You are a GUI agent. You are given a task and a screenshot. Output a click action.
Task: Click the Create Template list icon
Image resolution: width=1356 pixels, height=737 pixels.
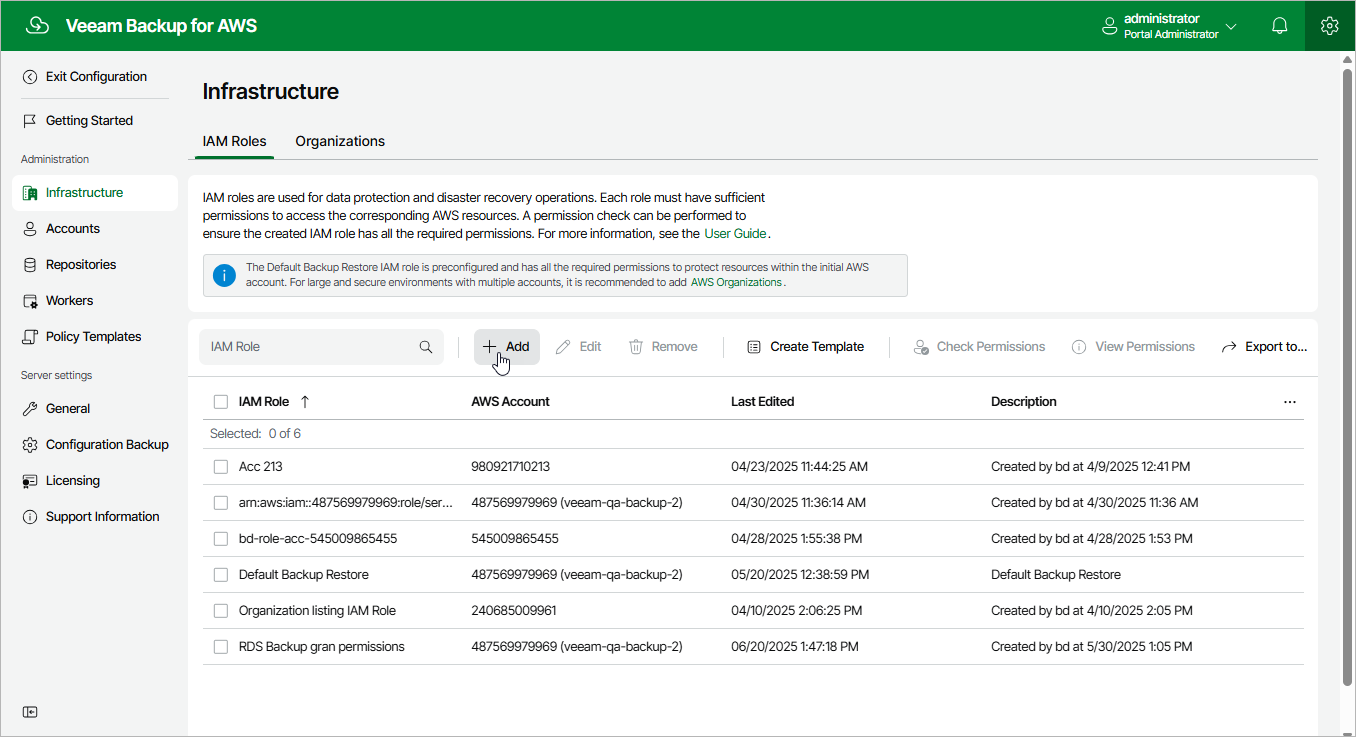tap(754, 347)
